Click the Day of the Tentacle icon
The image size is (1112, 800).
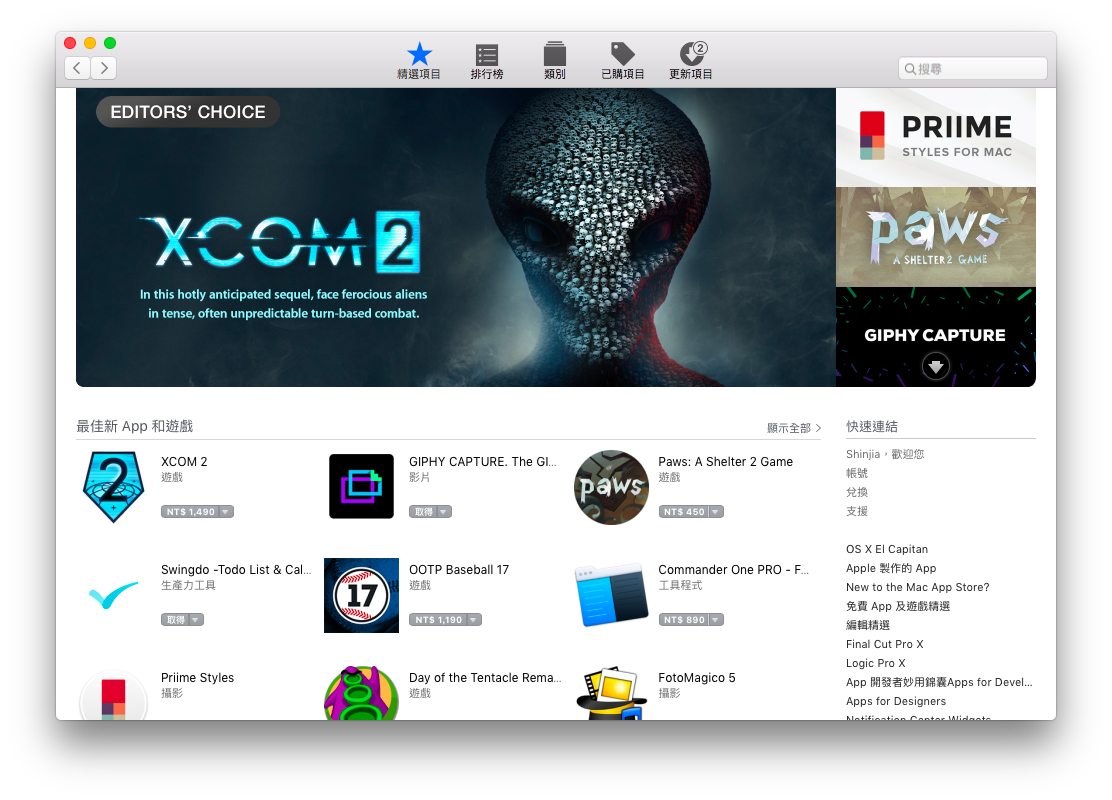click(x=361, y=693)
